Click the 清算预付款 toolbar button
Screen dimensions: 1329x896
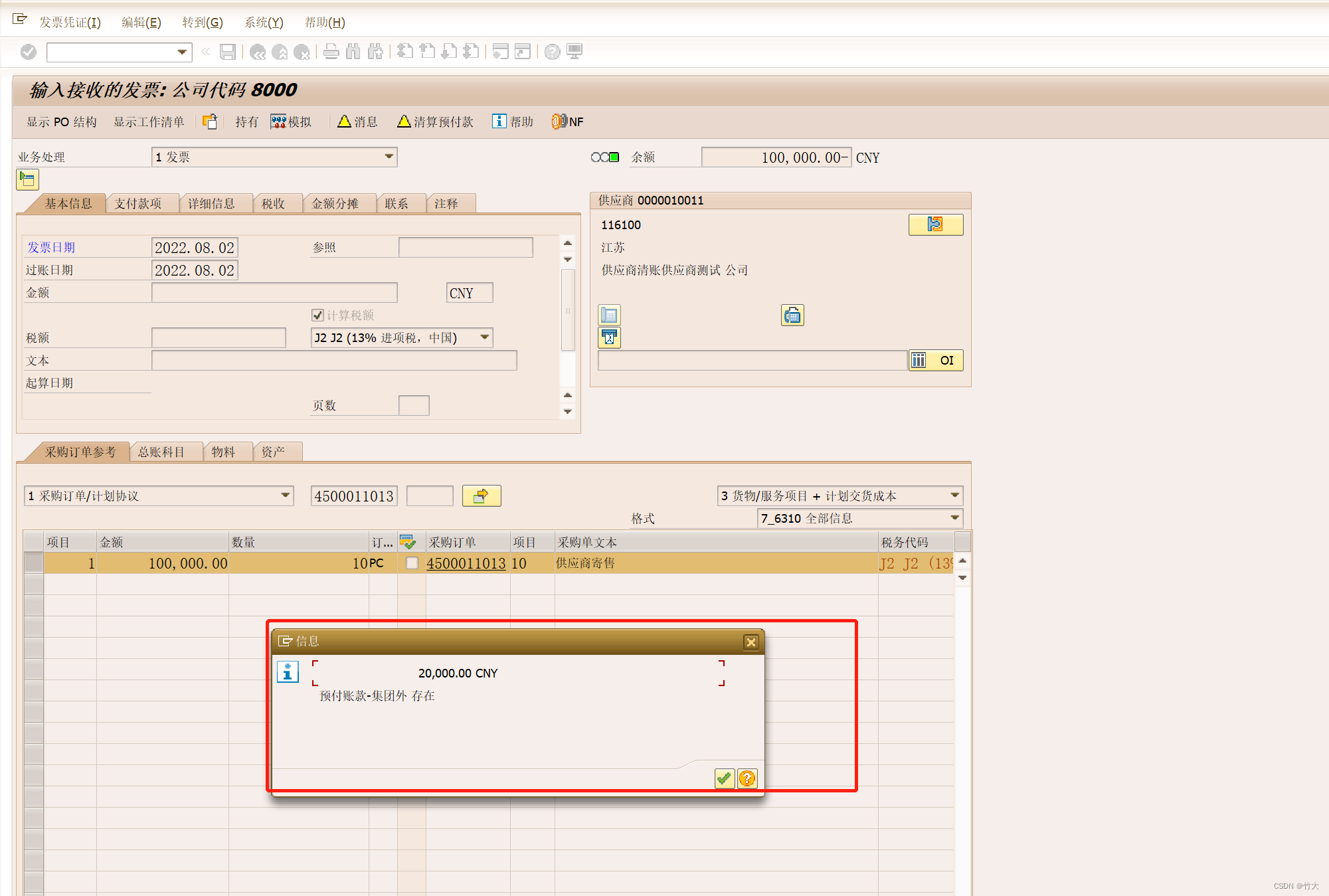pos(435,122)
